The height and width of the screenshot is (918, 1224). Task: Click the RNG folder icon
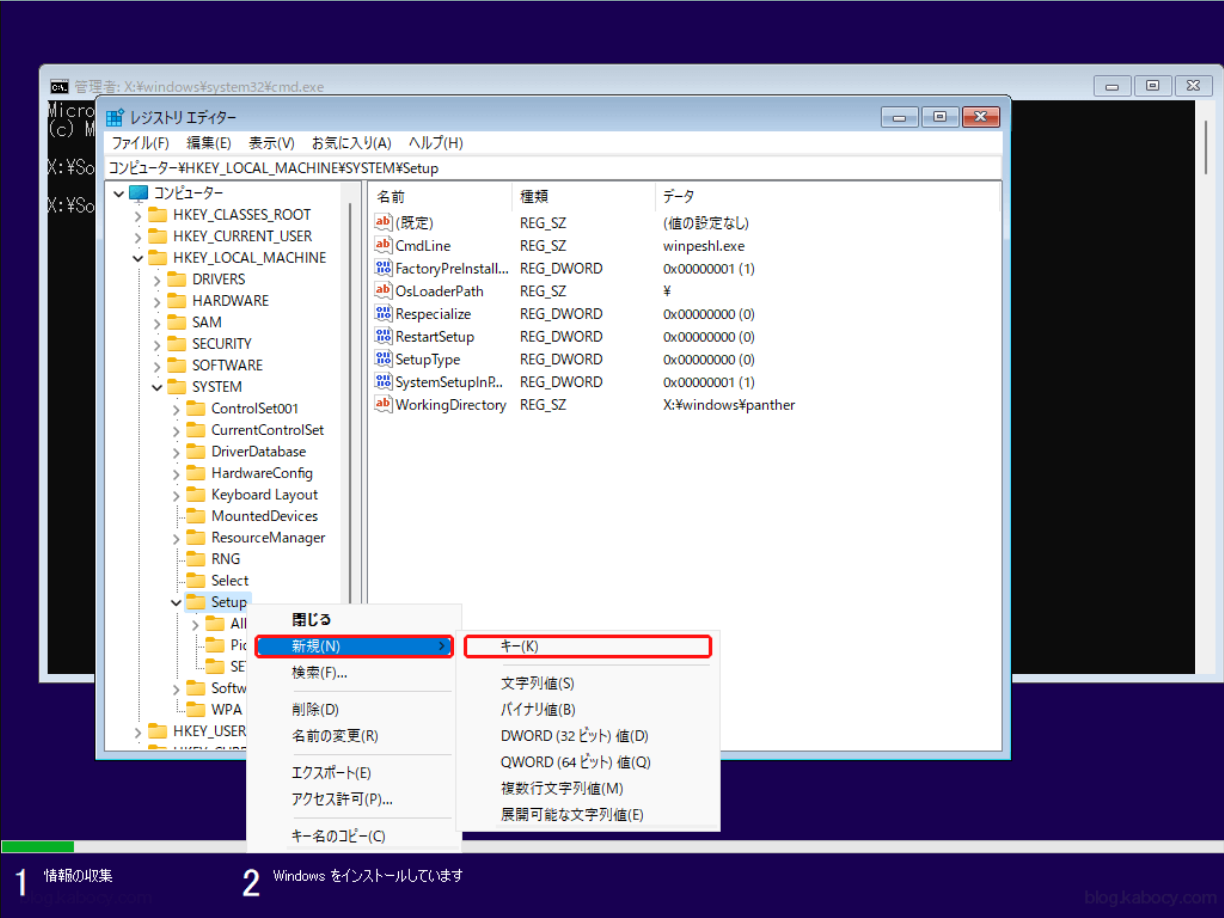click(x=196, y=559)
